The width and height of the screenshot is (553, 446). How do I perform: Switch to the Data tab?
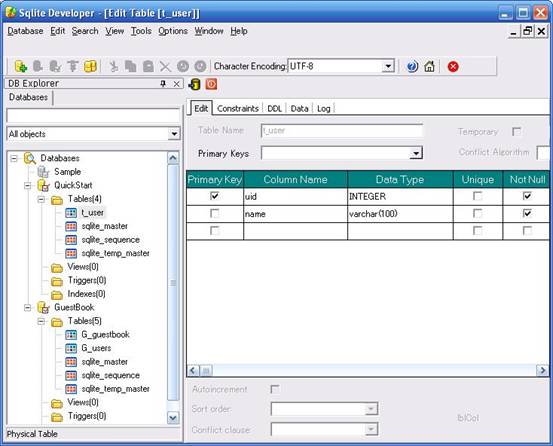pos(299,108)
